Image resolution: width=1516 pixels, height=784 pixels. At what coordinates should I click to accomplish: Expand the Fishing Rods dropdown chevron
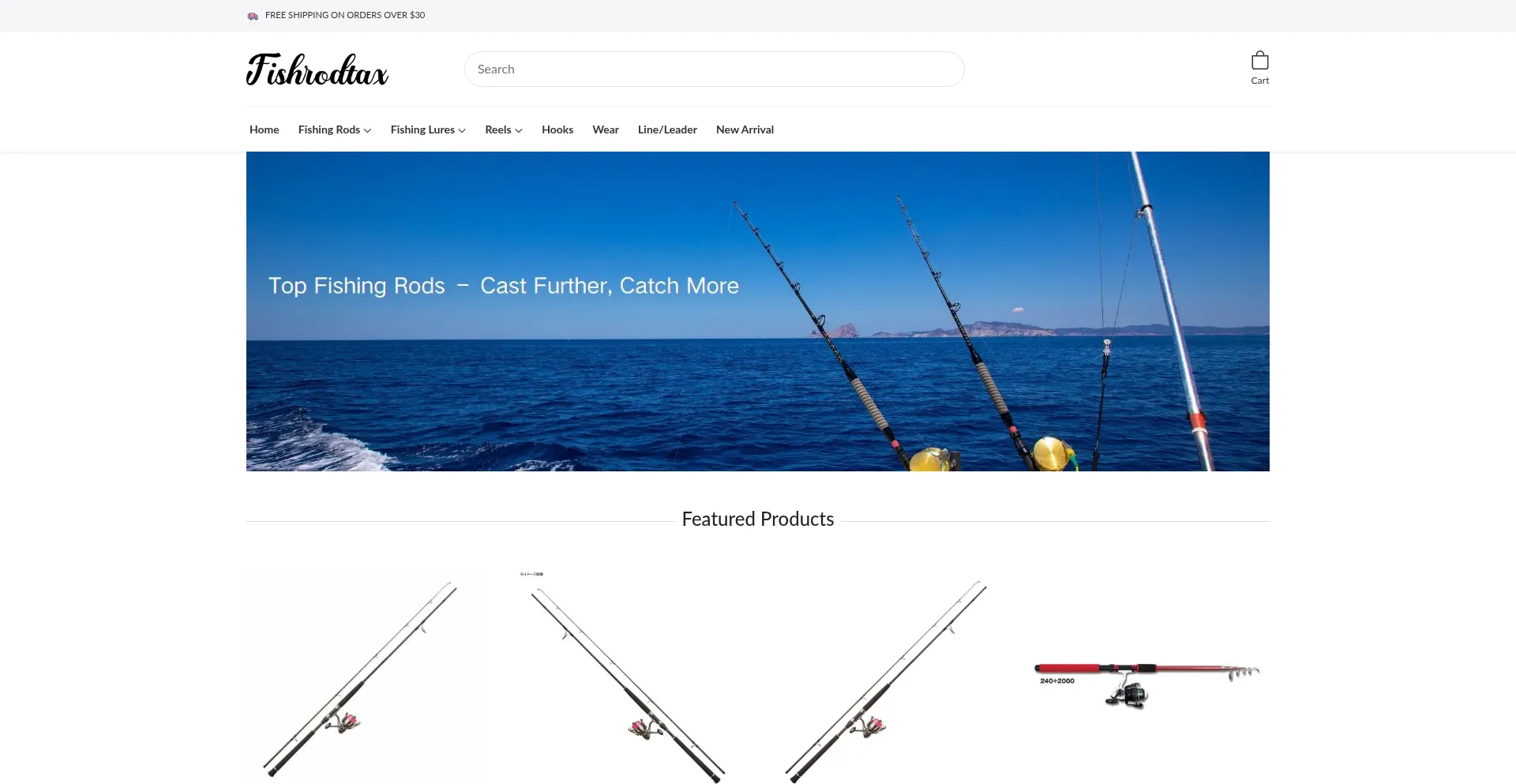(367, 130)
